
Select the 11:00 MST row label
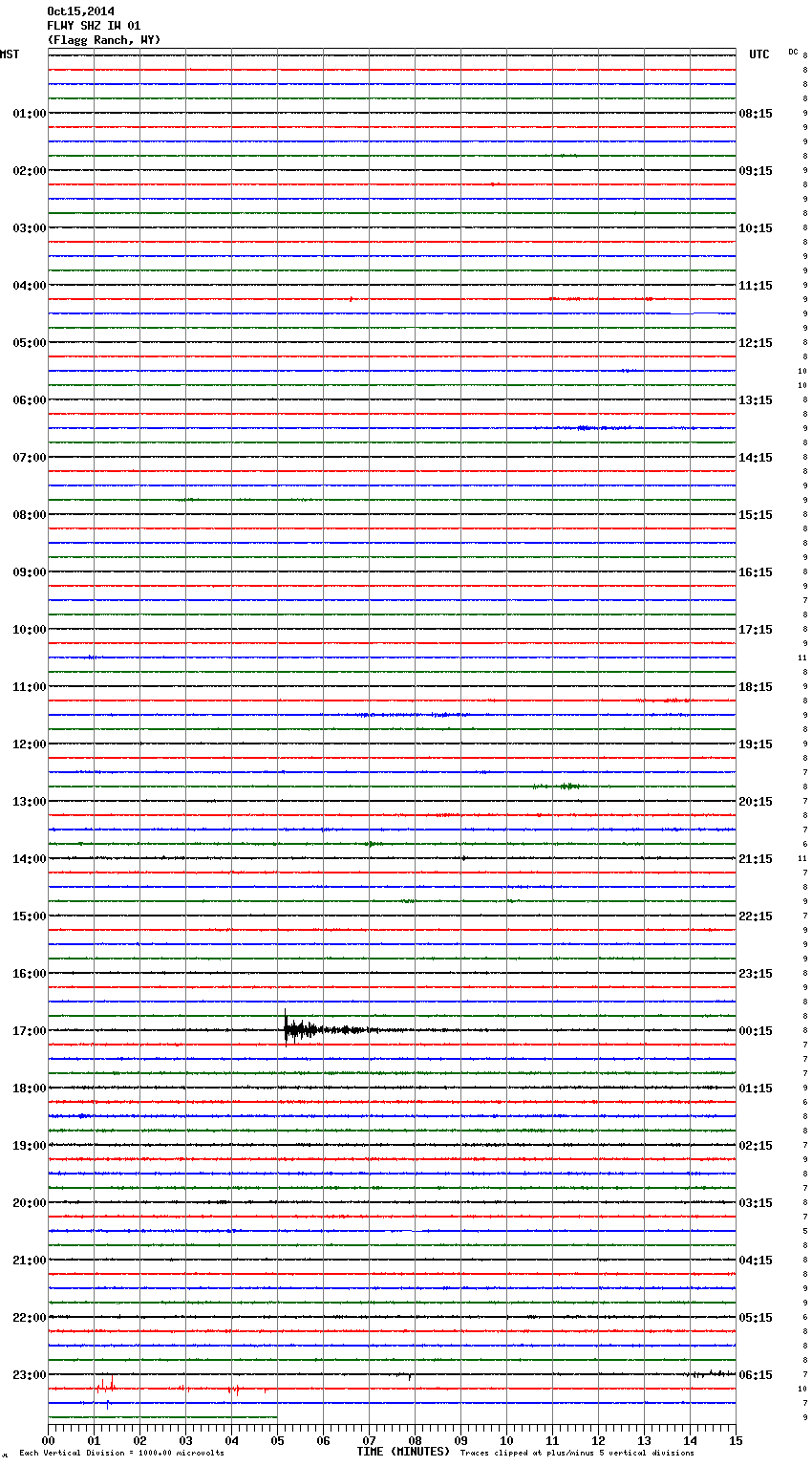[x=30, y=687]
